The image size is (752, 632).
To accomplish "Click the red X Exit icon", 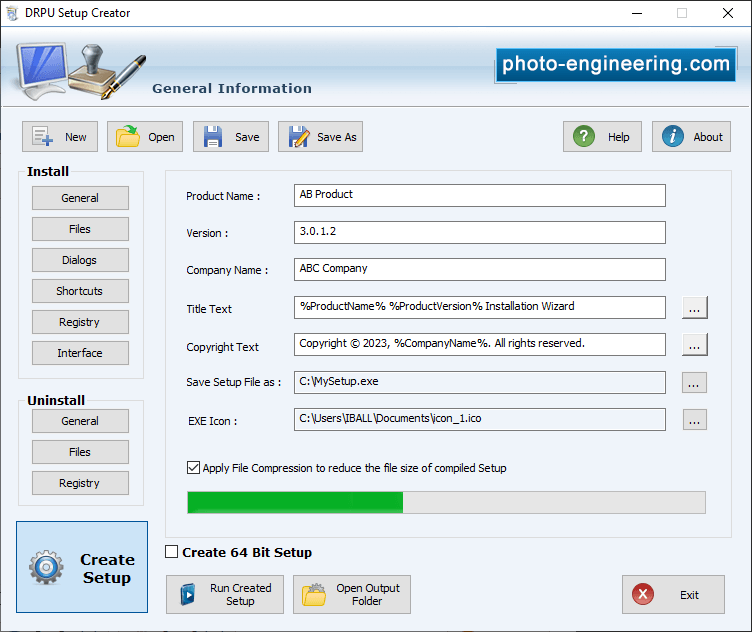I will click(x=643, y=595).
